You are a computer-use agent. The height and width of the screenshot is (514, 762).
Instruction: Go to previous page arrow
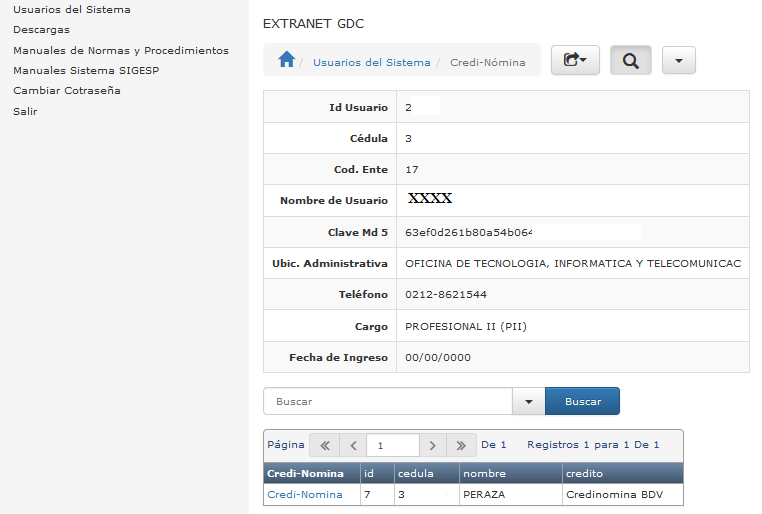353,445
